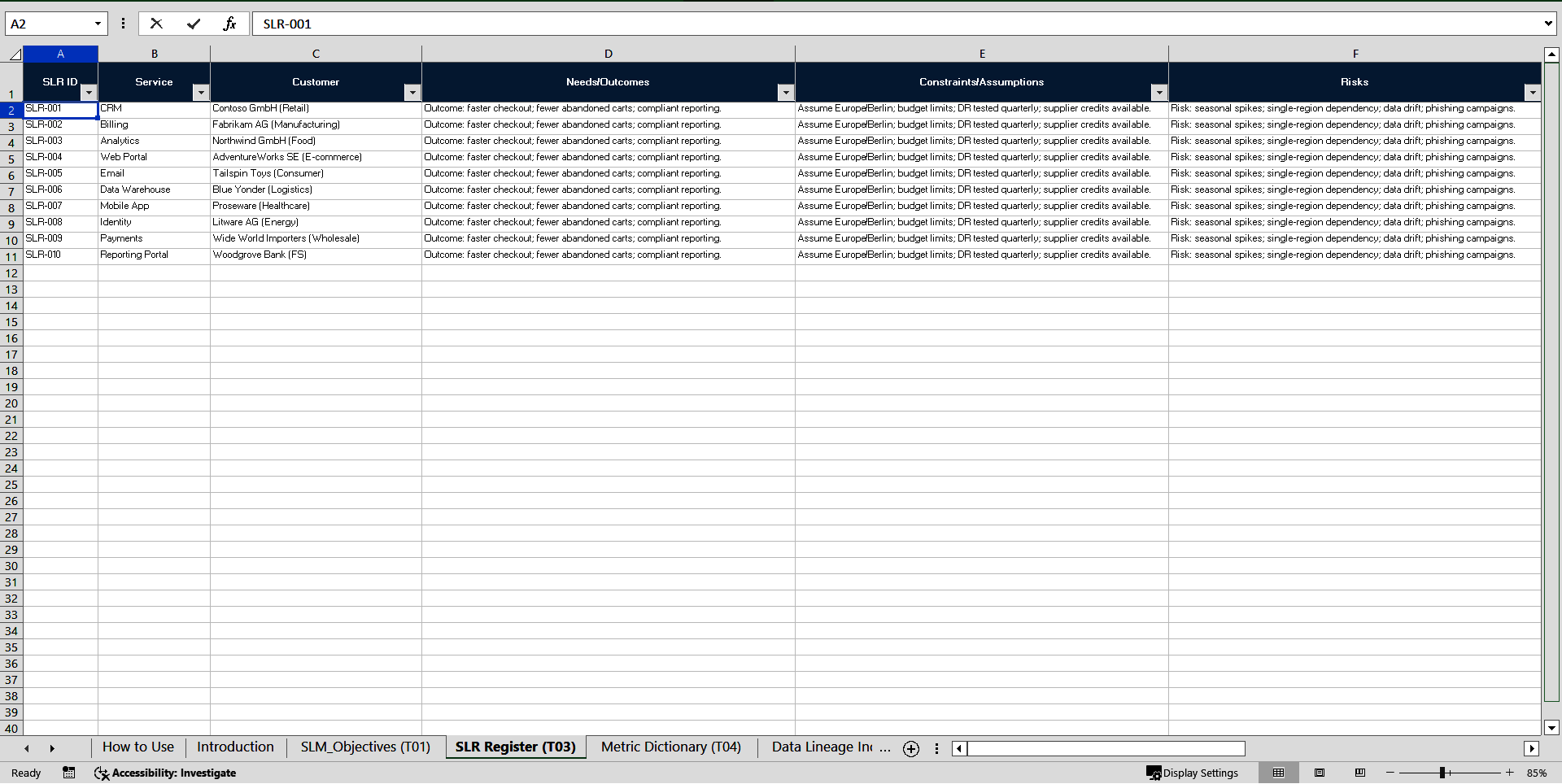Adjust the zoom slider handle
Viewport: 1562px width, 784px height.
point(1442,773)
